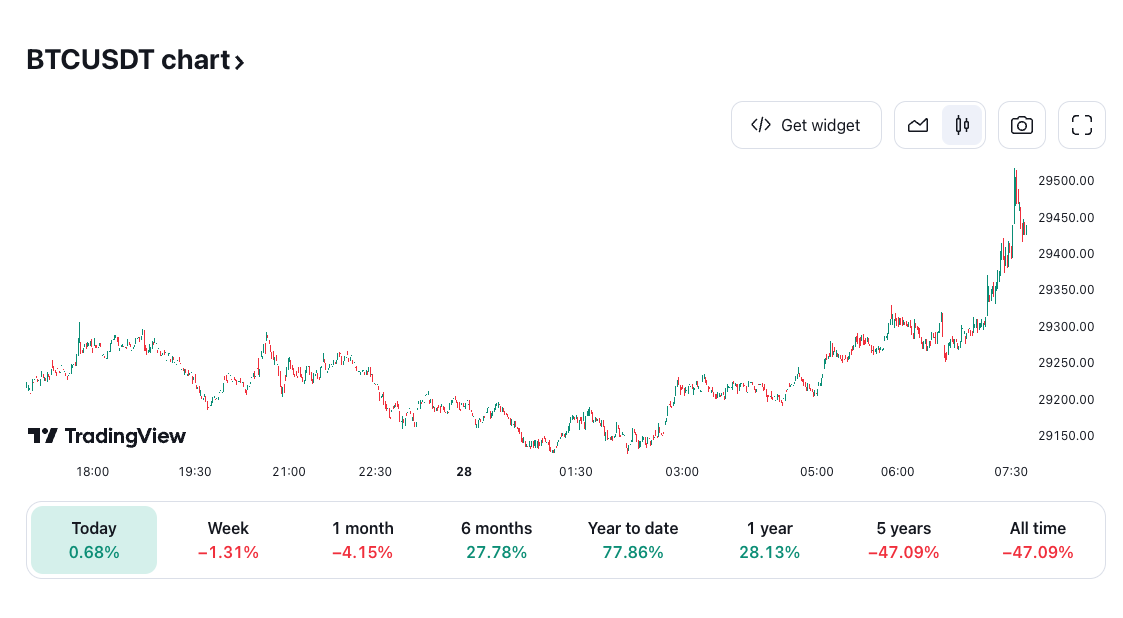Click the 29500.00 price axis label

(x=1066, y=181)
